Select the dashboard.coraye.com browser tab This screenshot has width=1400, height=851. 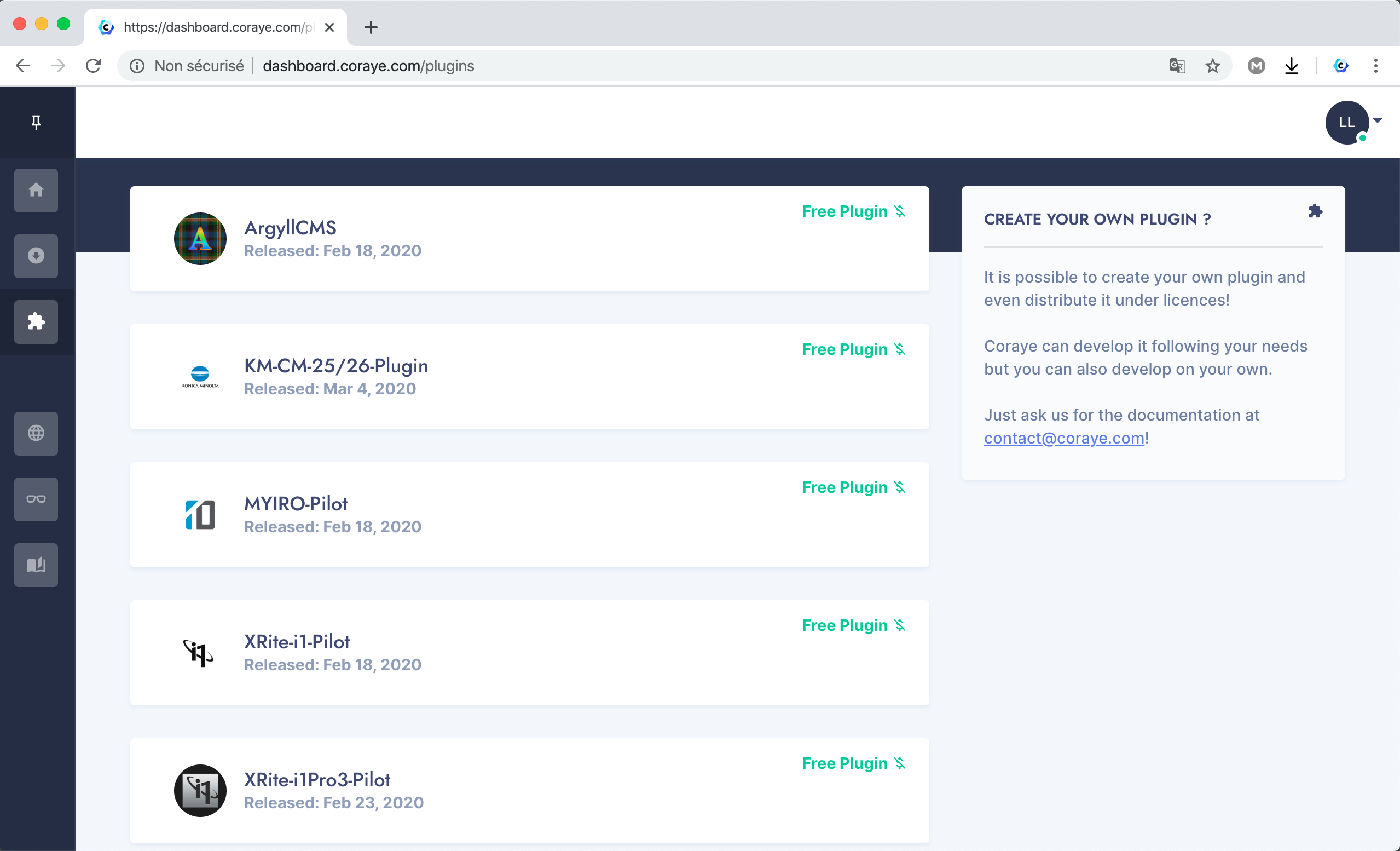click(216, 27)
